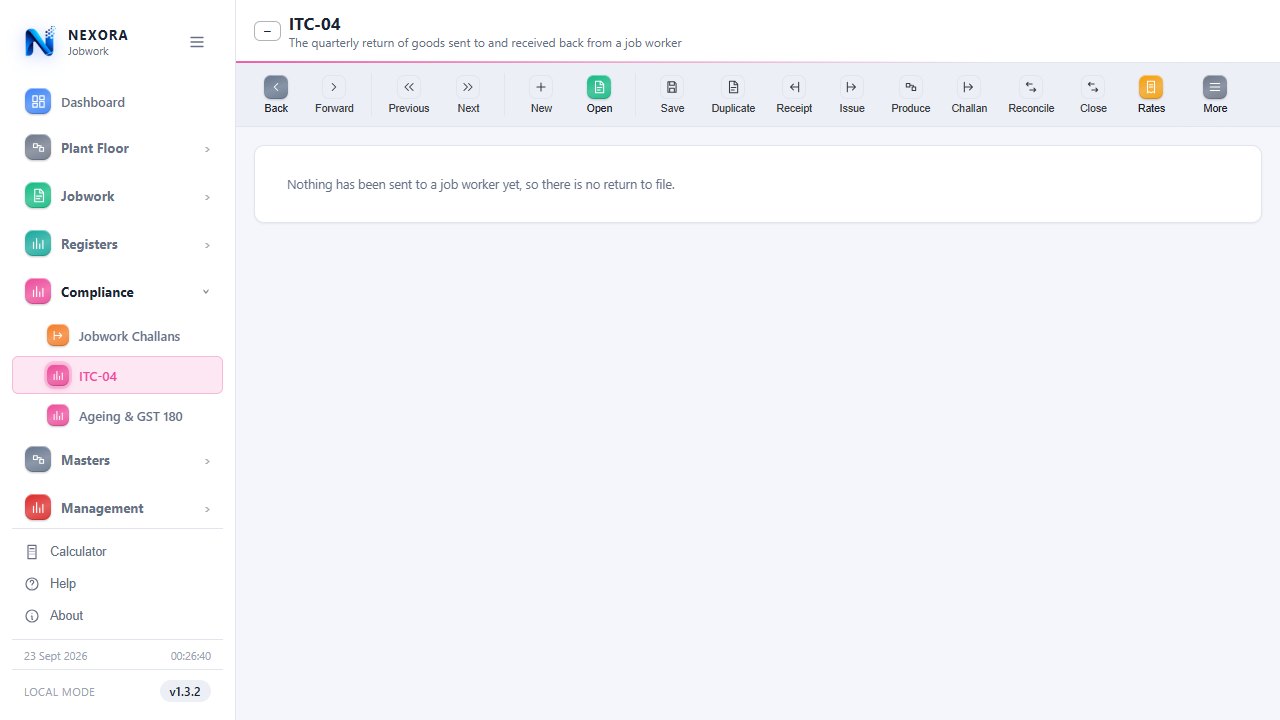Click the Challan toolbar icon
Viewport: 1280px width, 720px height.
[x=969, y=87]
